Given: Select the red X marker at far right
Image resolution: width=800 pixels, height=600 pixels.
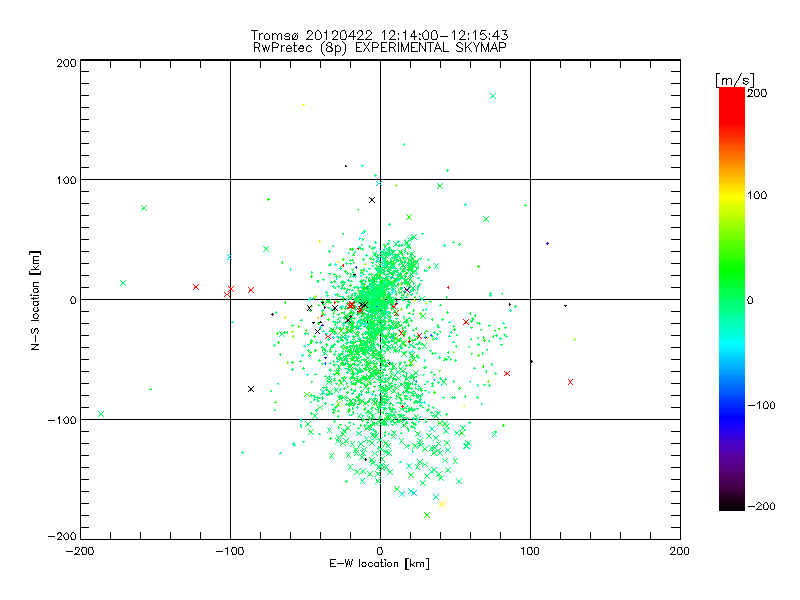Looking at the screenshot, I should (570, 382).
